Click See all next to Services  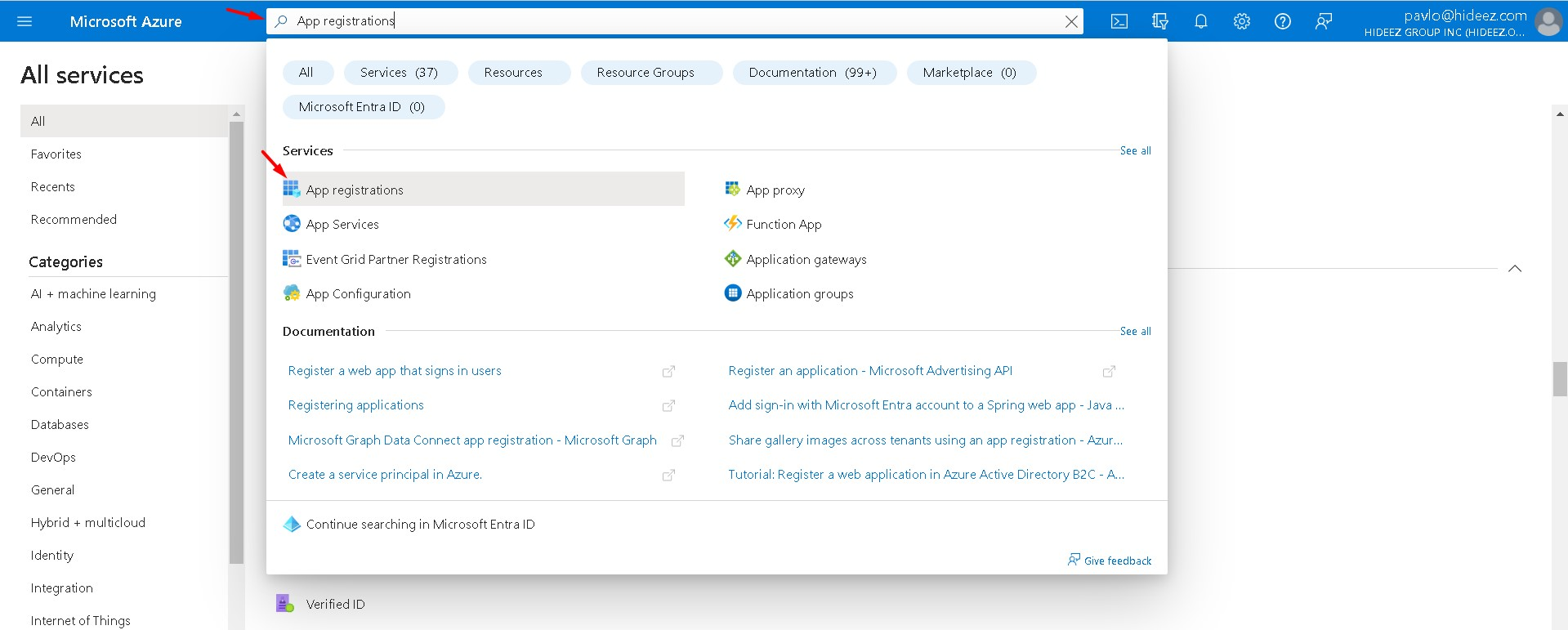pos(1135,151)
